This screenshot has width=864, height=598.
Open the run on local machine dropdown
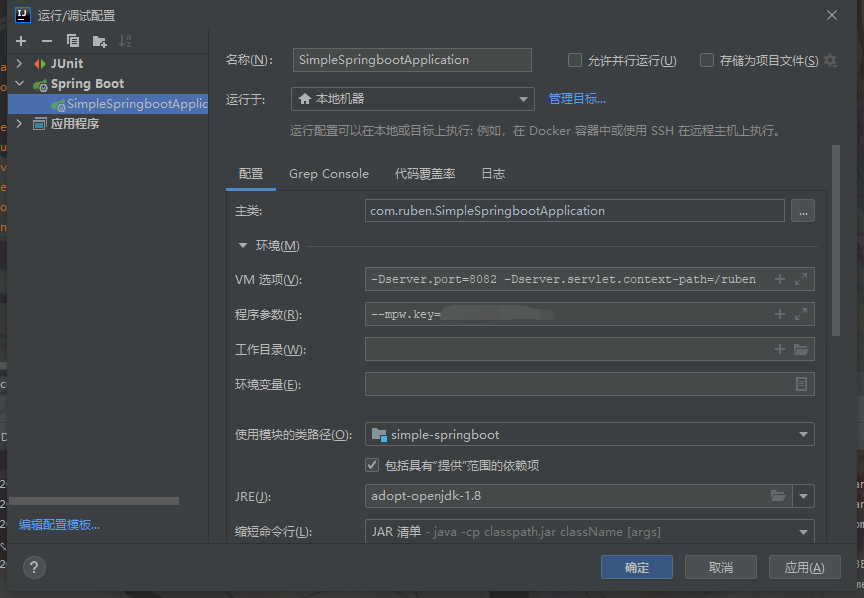pyautogui.click(x=412, y=99)
